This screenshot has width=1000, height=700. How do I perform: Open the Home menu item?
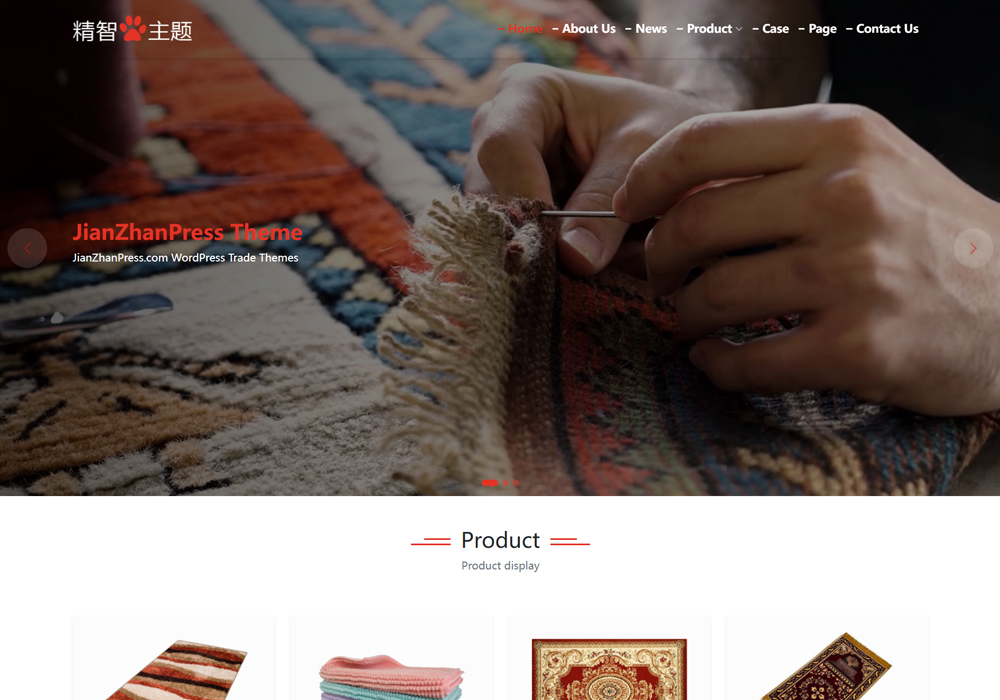point(525,29)
